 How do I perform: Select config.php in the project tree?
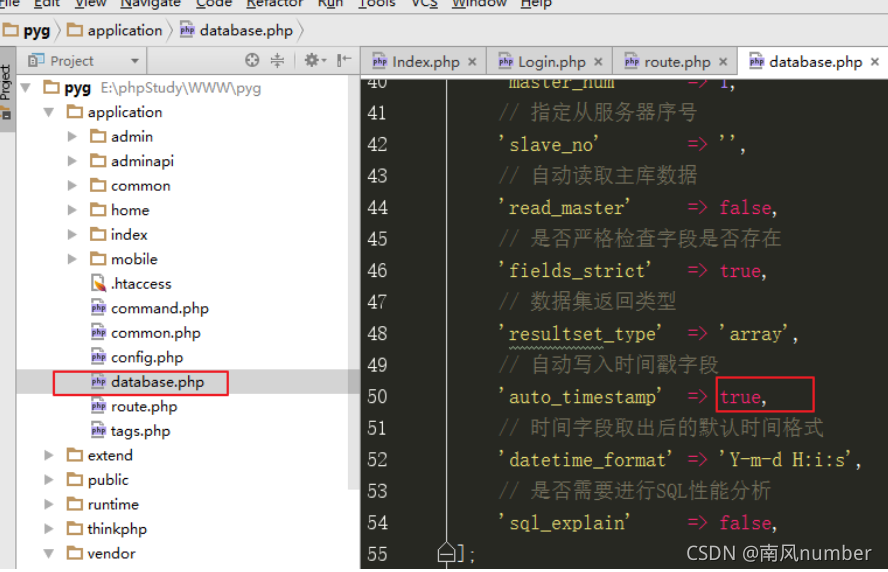click(x=136, y=357)
